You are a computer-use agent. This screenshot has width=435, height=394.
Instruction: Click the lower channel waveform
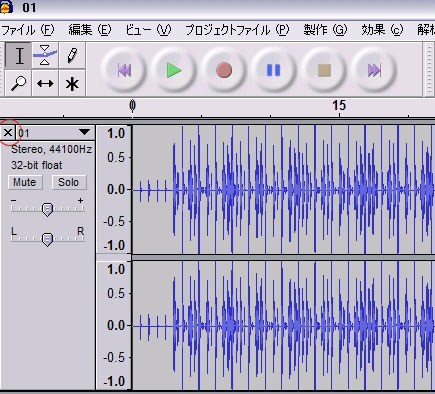coord(283,325)
